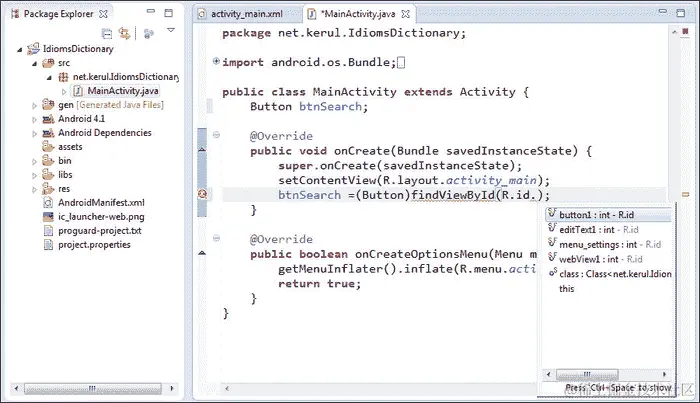Expand MainActivity.java in the tree
The image size is (700, 403).
(x=64, y=91)
